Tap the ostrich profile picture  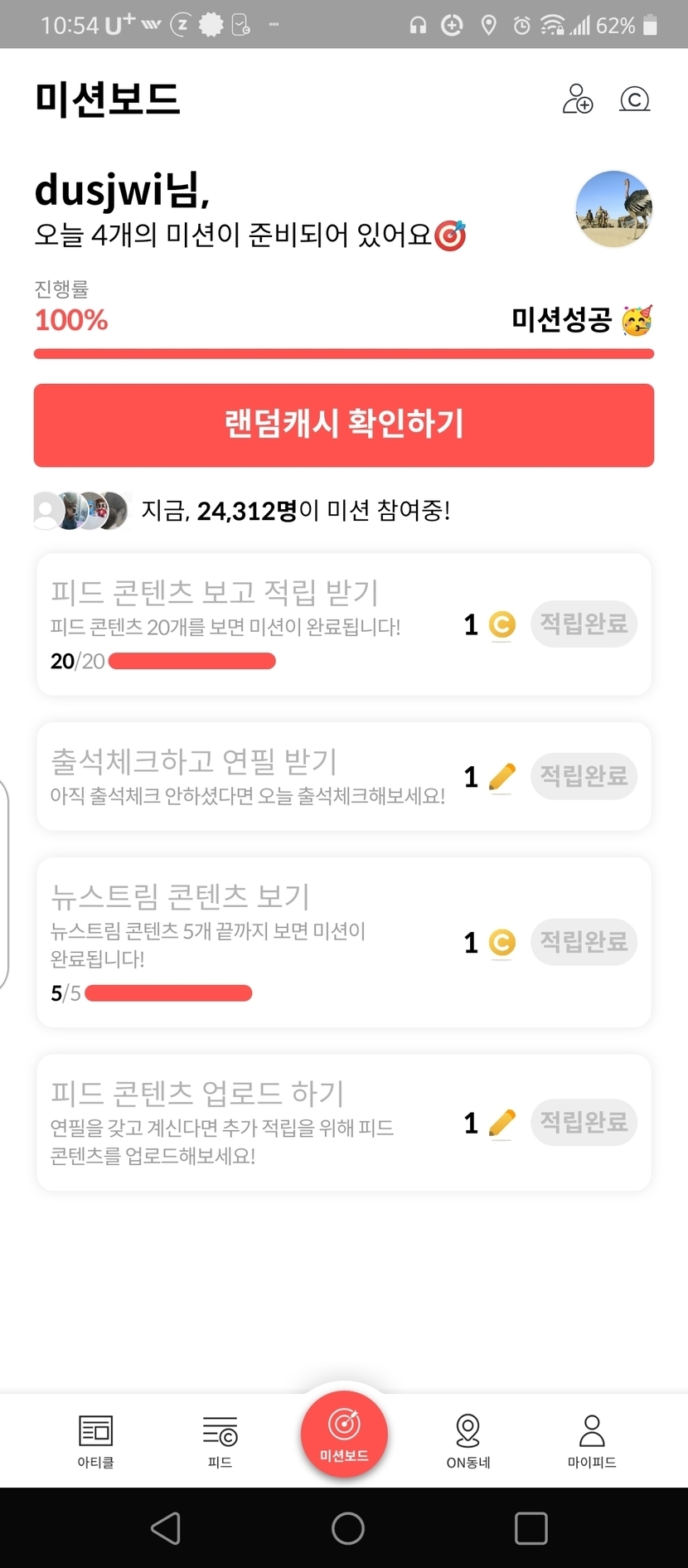[x=613, y=209]
